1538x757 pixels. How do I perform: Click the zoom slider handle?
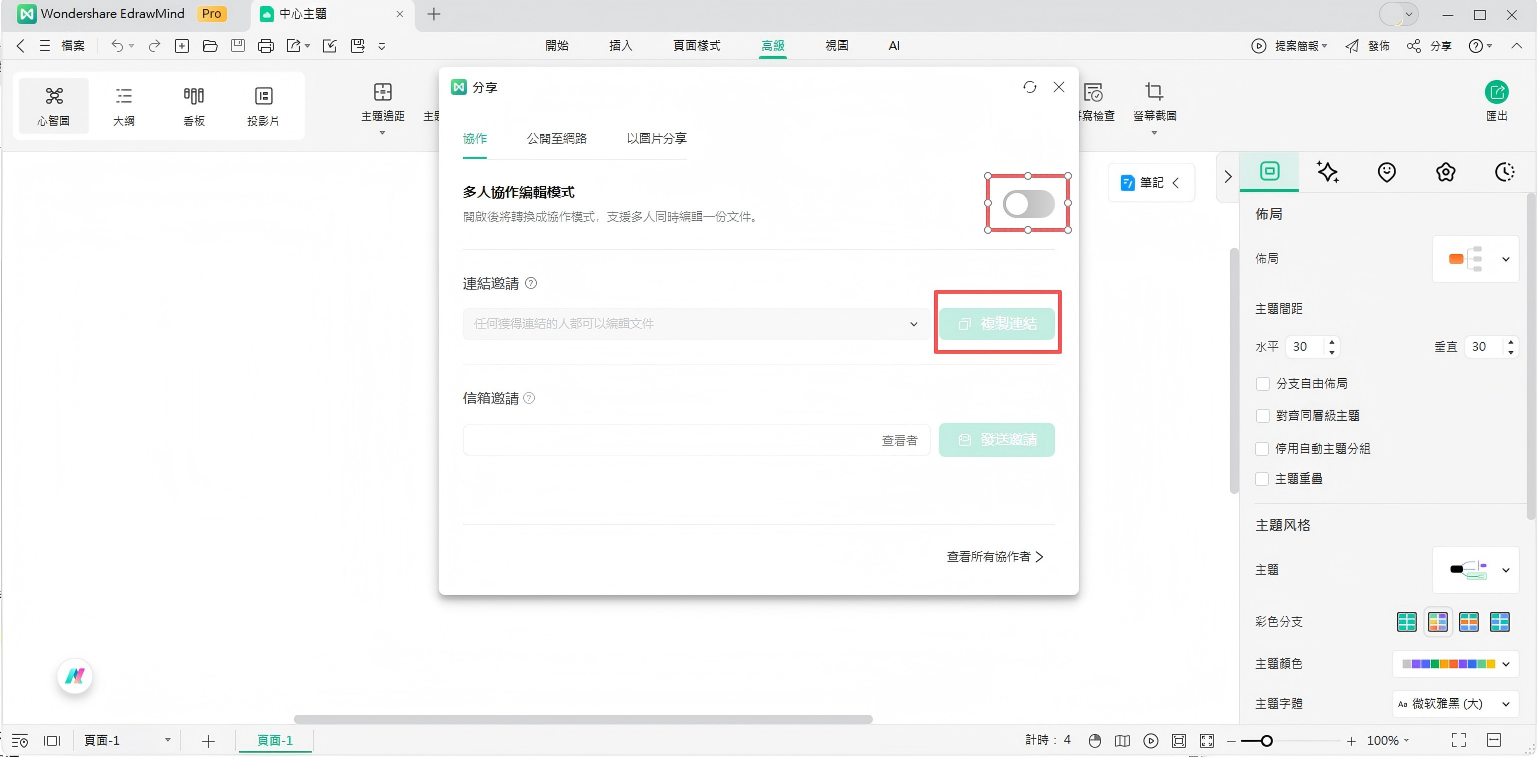(1267, 741)
